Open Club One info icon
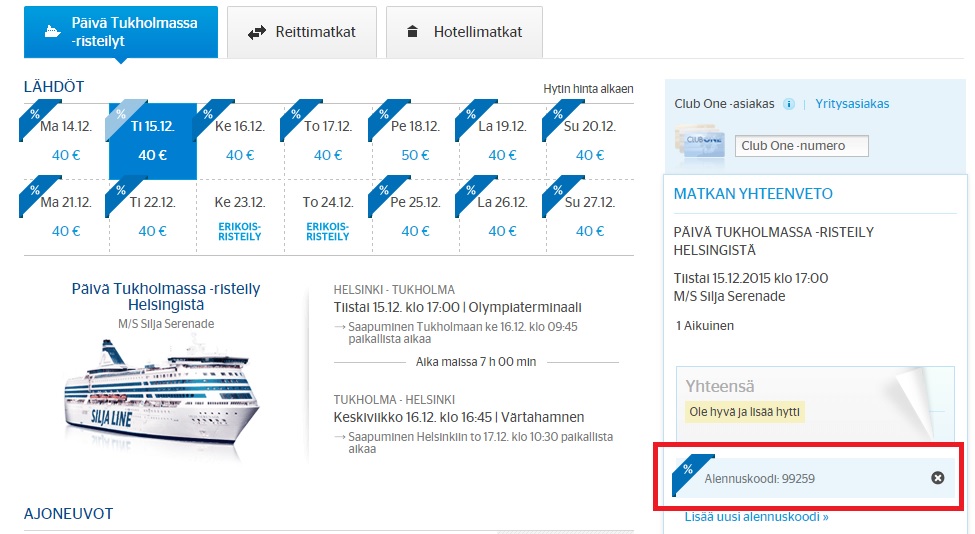This screenshot has height=534, width=975. pos(788,104)
